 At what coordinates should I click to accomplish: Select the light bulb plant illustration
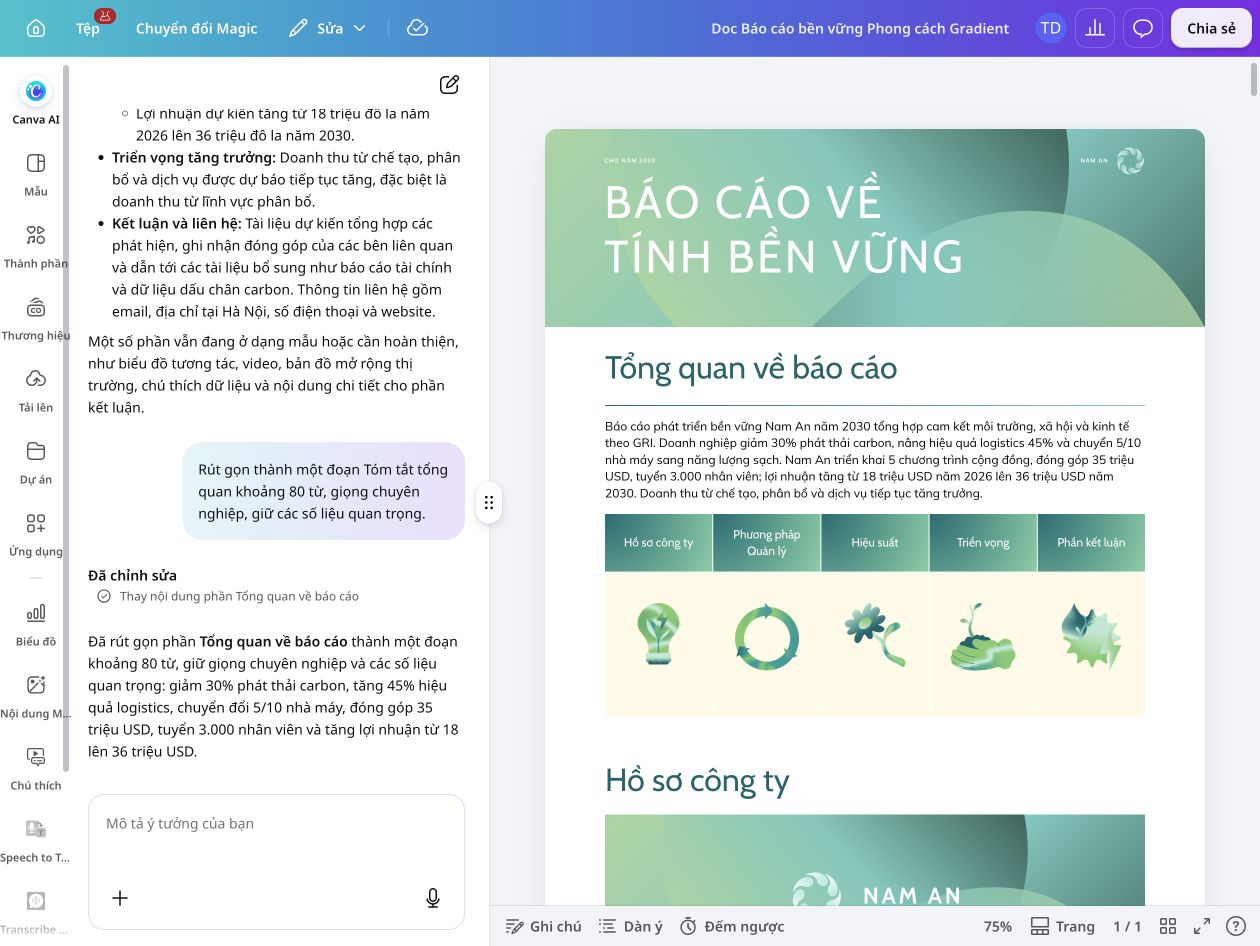(658, 636)
